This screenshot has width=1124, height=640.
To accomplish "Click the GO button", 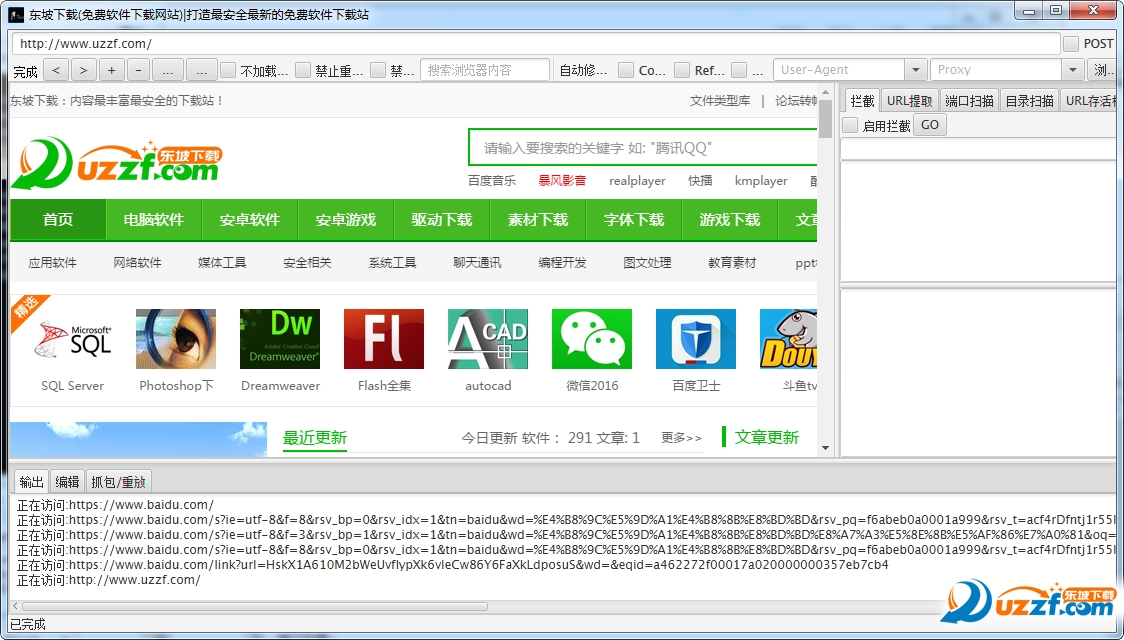I will (x=930, y=125).
